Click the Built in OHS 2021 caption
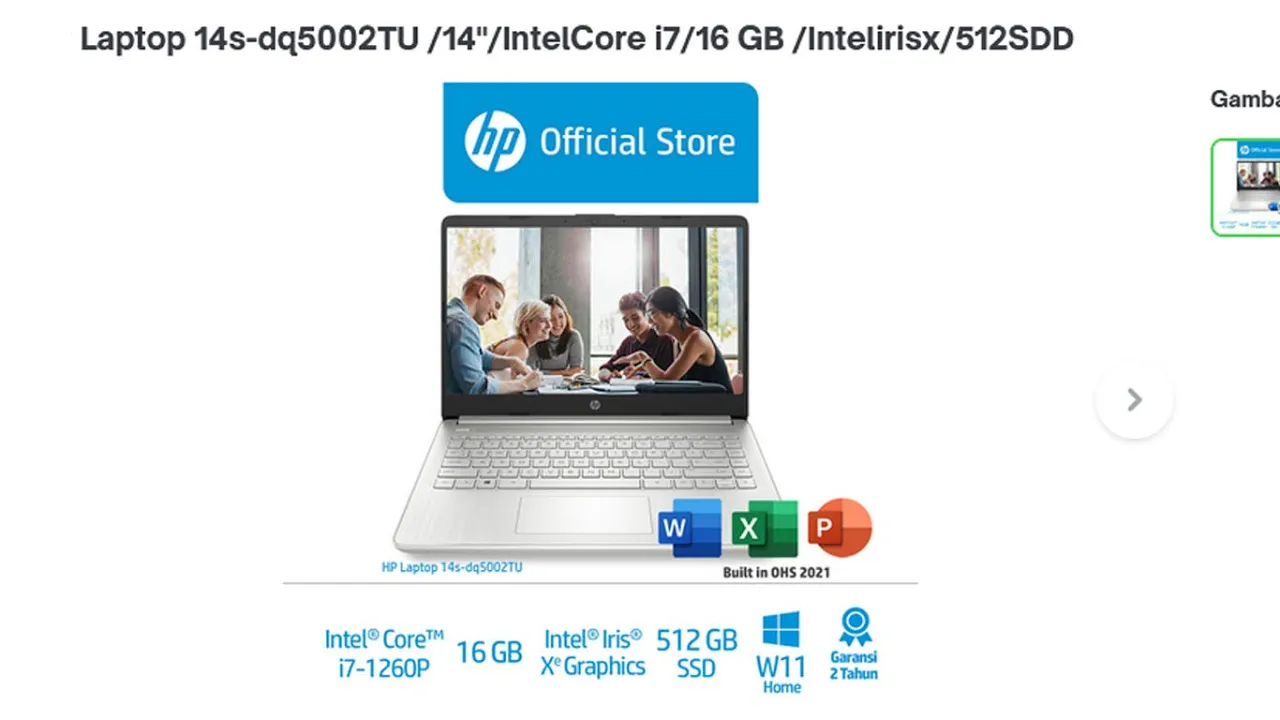The width and height of the screenshot is (1280, 720). pyautogui.click(x=776, y=573)
